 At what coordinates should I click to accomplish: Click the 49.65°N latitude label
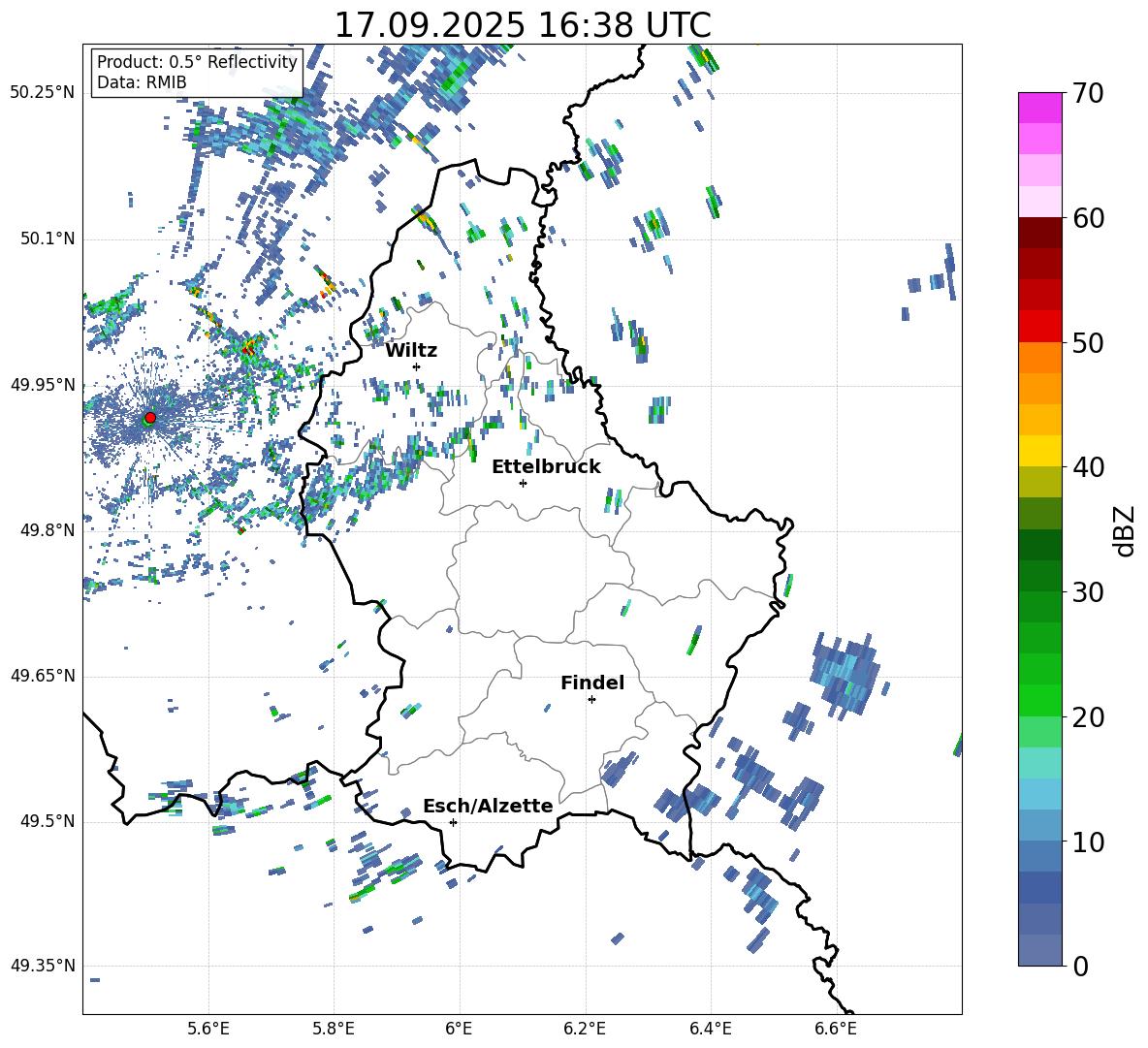43,676
